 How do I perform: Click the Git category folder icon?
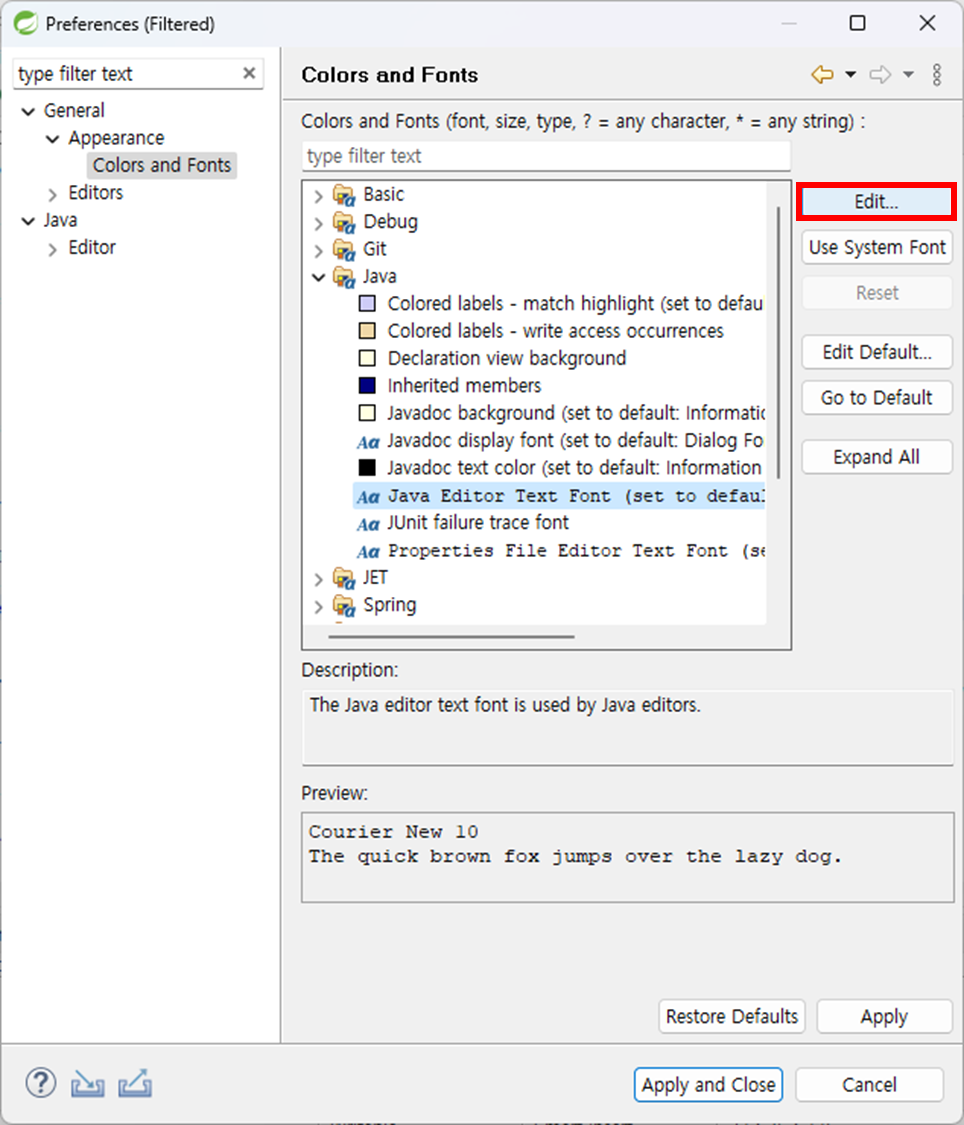pos(344,250)
